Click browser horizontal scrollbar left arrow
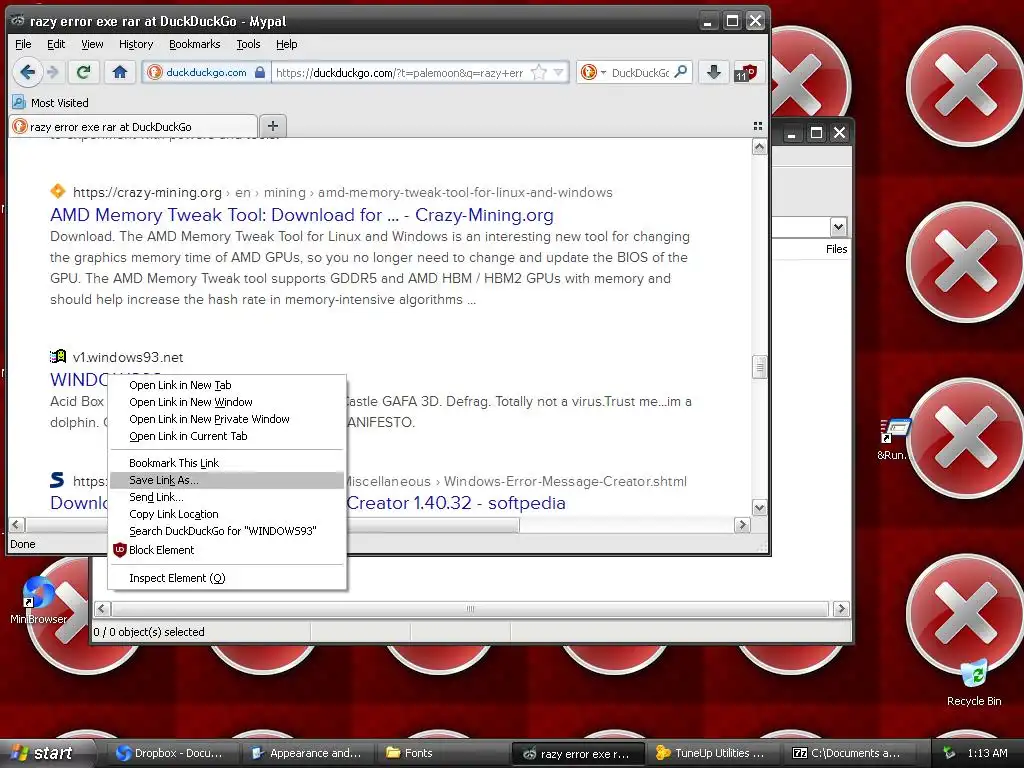 [x=17, y=525]
